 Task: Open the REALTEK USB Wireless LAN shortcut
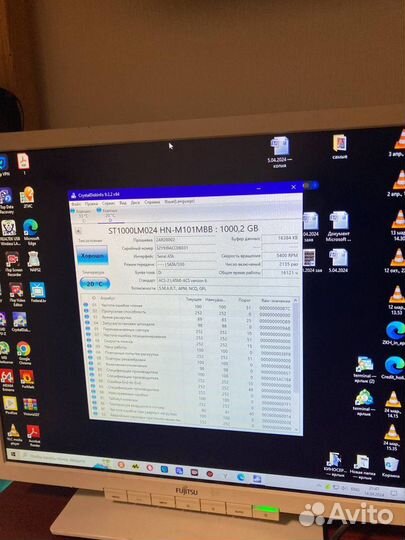tap(9, 232)
